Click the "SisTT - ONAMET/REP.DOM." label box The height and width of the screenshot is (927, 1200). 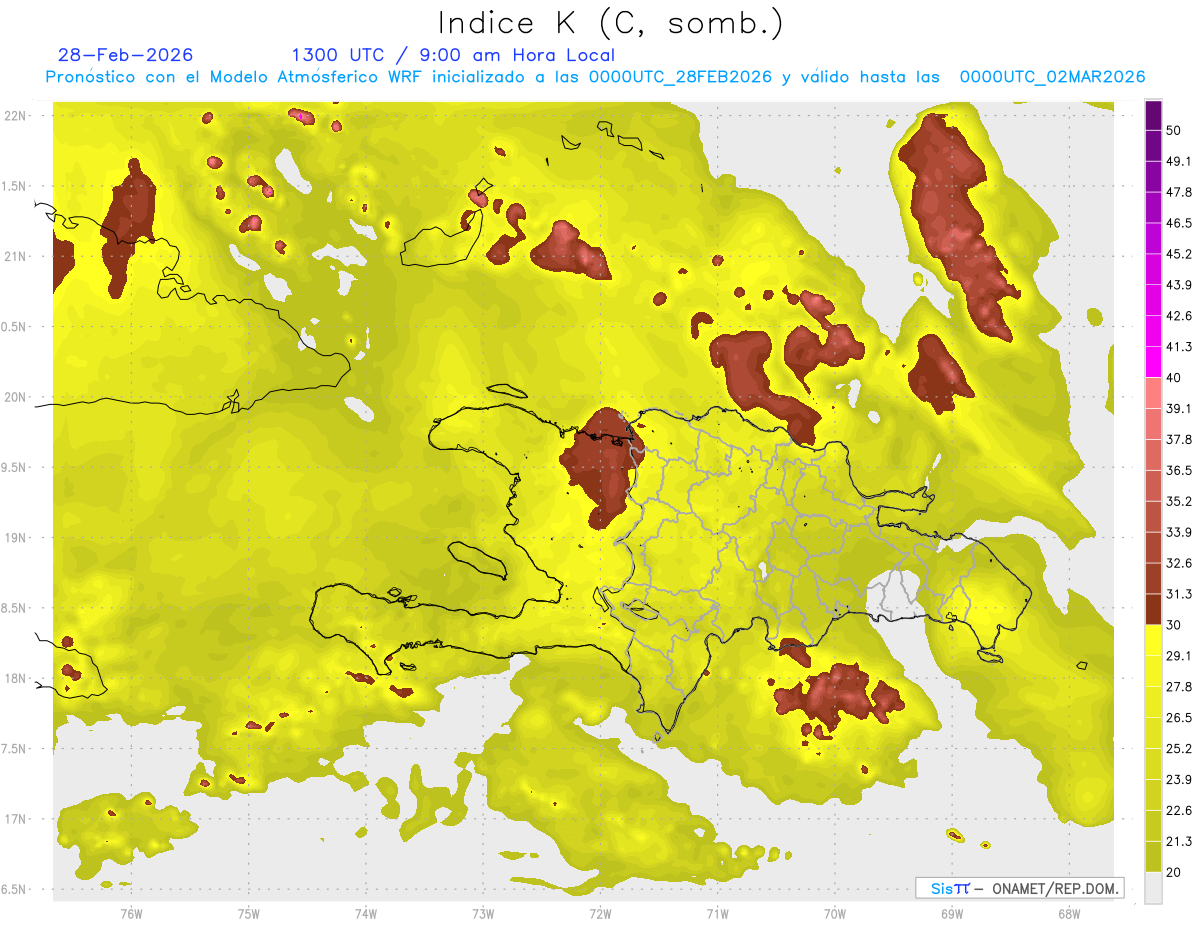coord(1019,888)
